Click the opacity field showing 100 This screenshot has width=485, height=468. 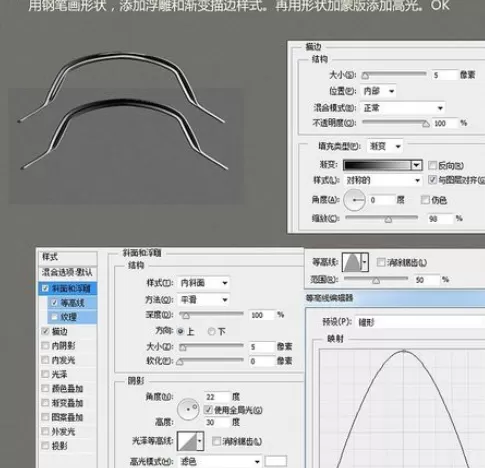(x=444, y=123)
